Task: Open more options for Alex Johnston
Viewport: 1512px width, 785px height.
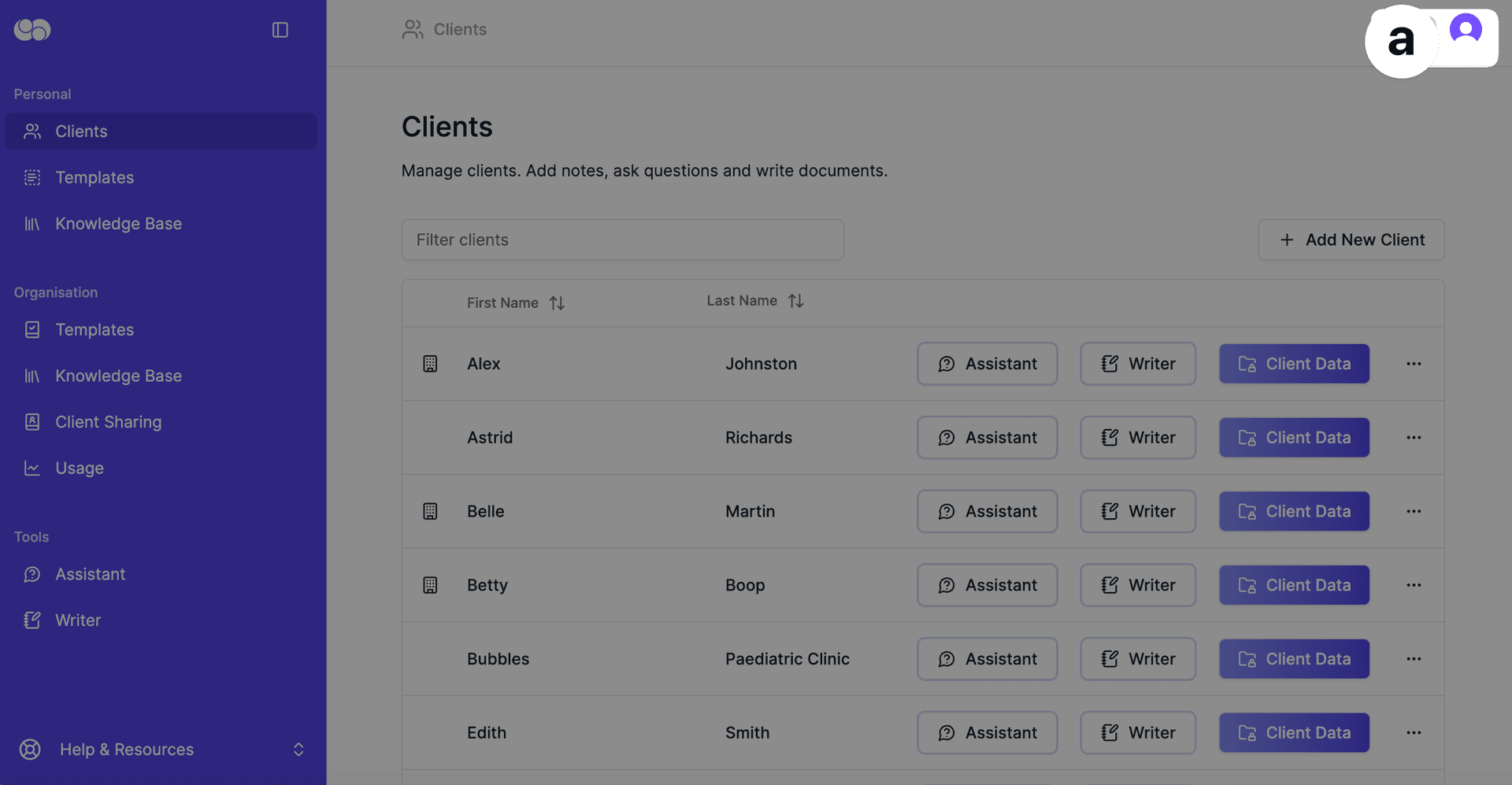Action: tap(1414, 364)
